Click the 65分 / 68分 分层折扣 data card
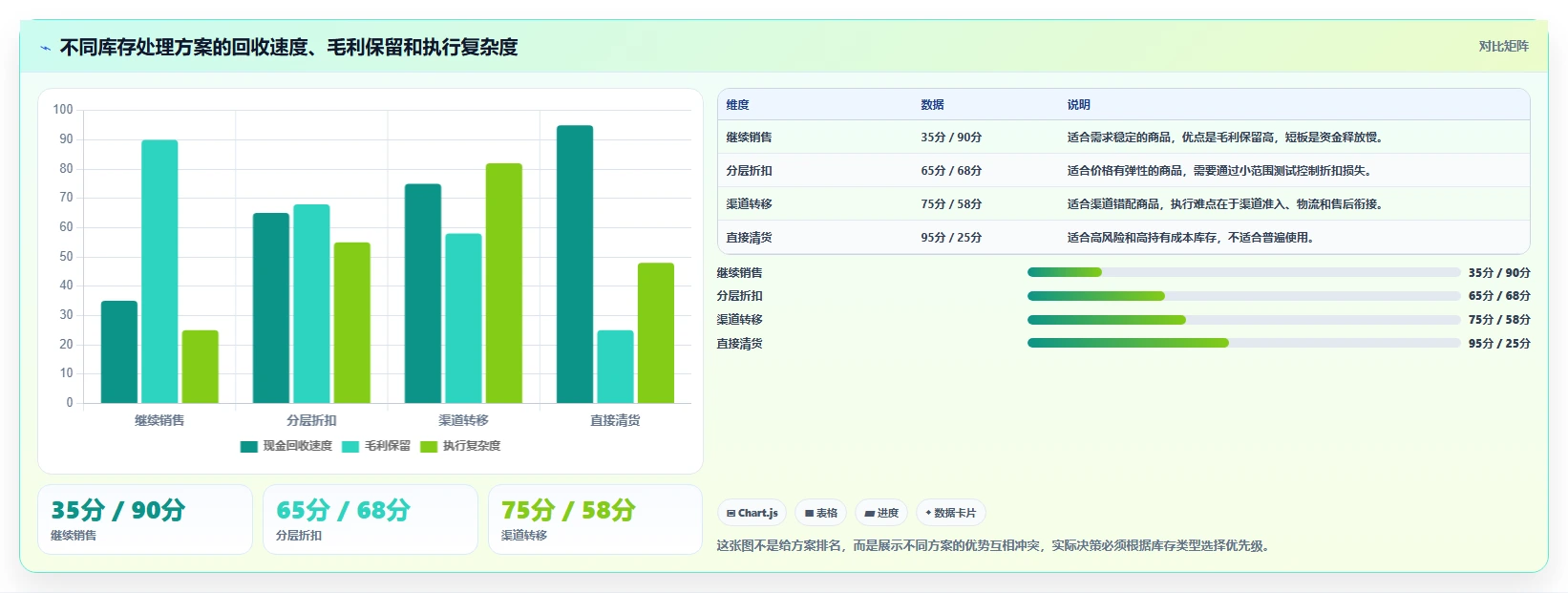 (371, 519)
